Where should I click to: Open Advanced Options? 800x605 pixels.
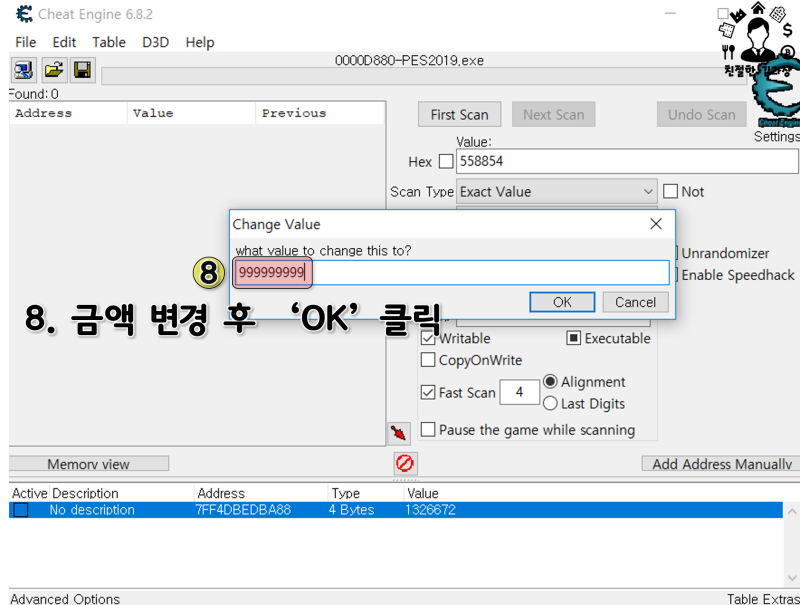coord(65,598)
